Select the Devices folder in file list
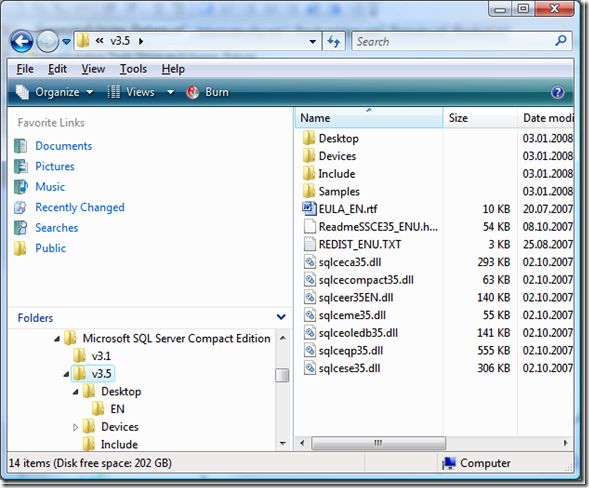The image size is (589, 488). click(x=337, y=156)
